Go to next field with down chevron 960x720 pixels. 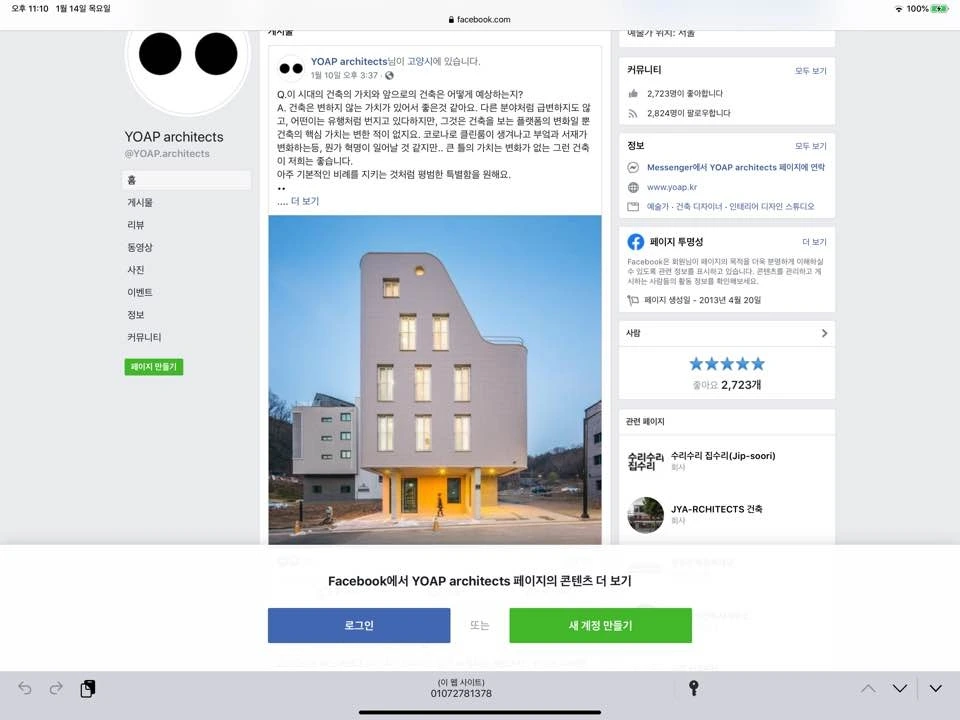coord(899,688)
